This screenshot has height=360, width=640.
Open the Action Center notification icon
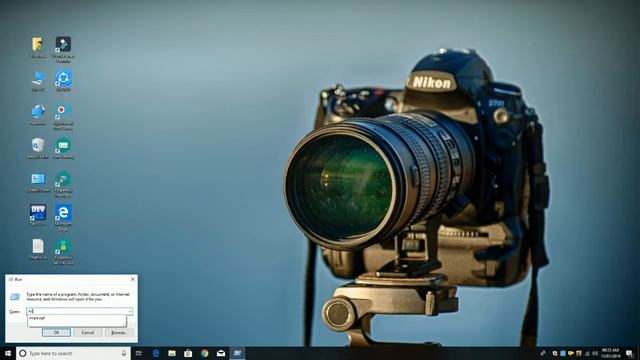(629, 353)
